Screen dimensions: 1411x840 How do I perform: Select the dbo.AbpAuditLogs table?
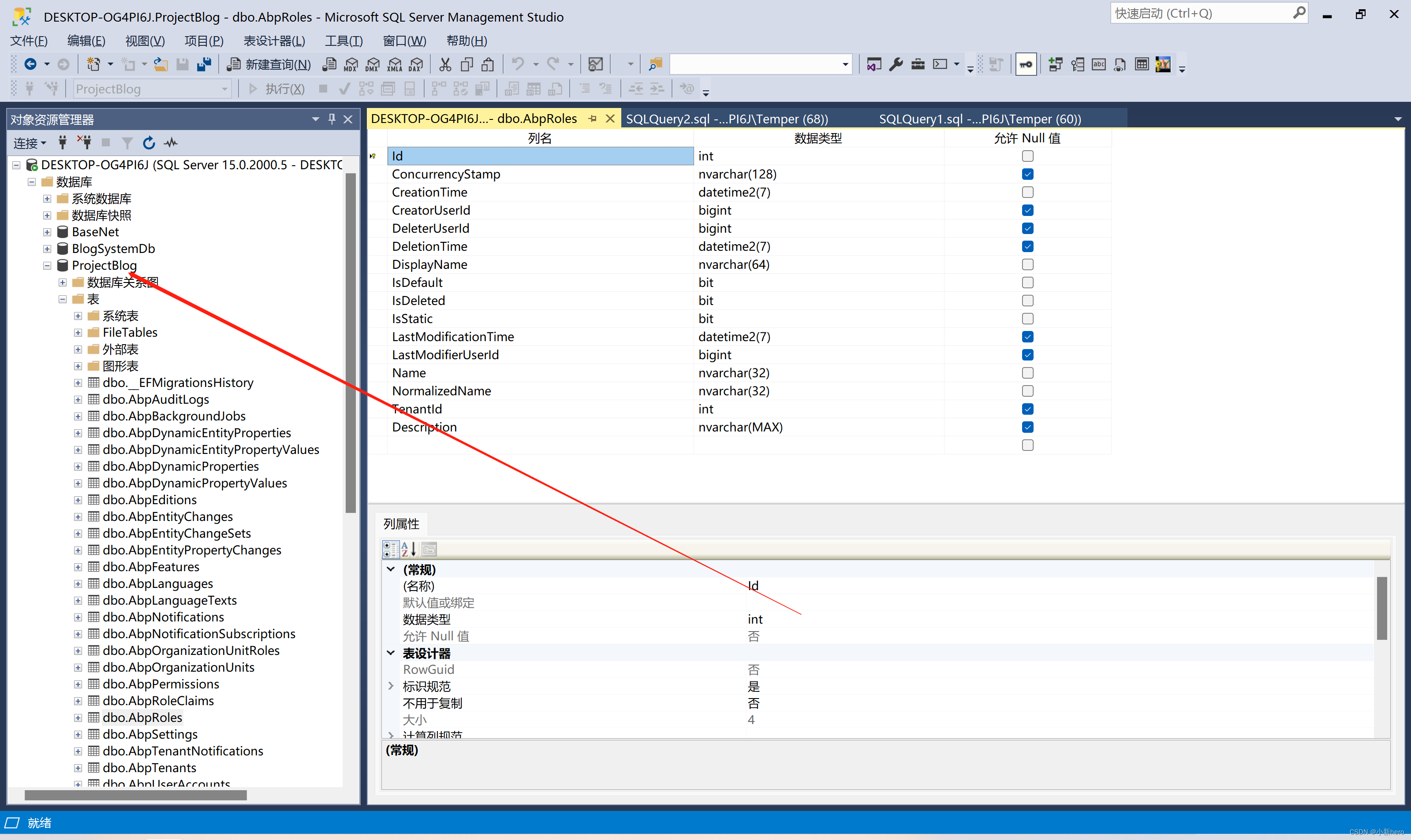click(x=156, y=400)
